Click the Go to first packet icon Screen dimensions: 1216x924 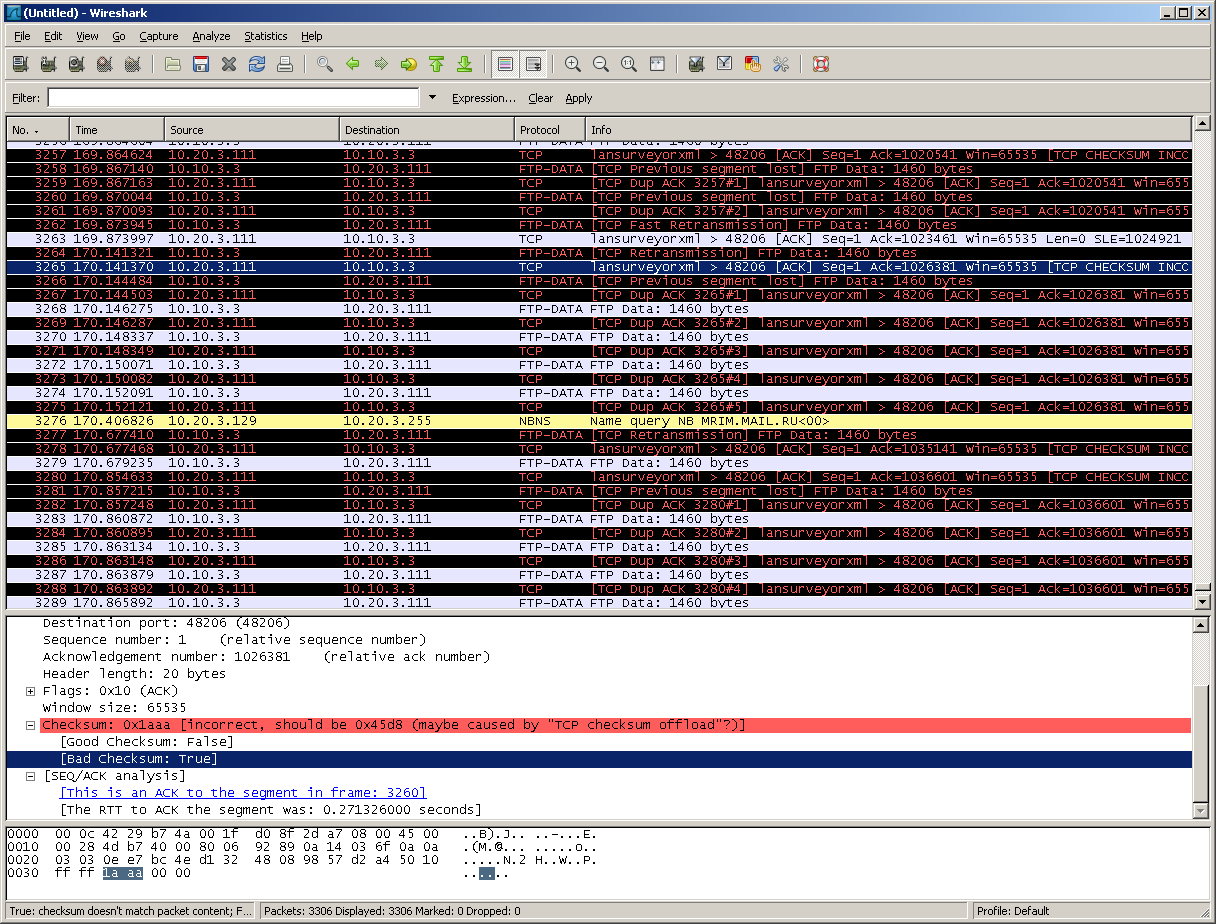coord(436,65)
